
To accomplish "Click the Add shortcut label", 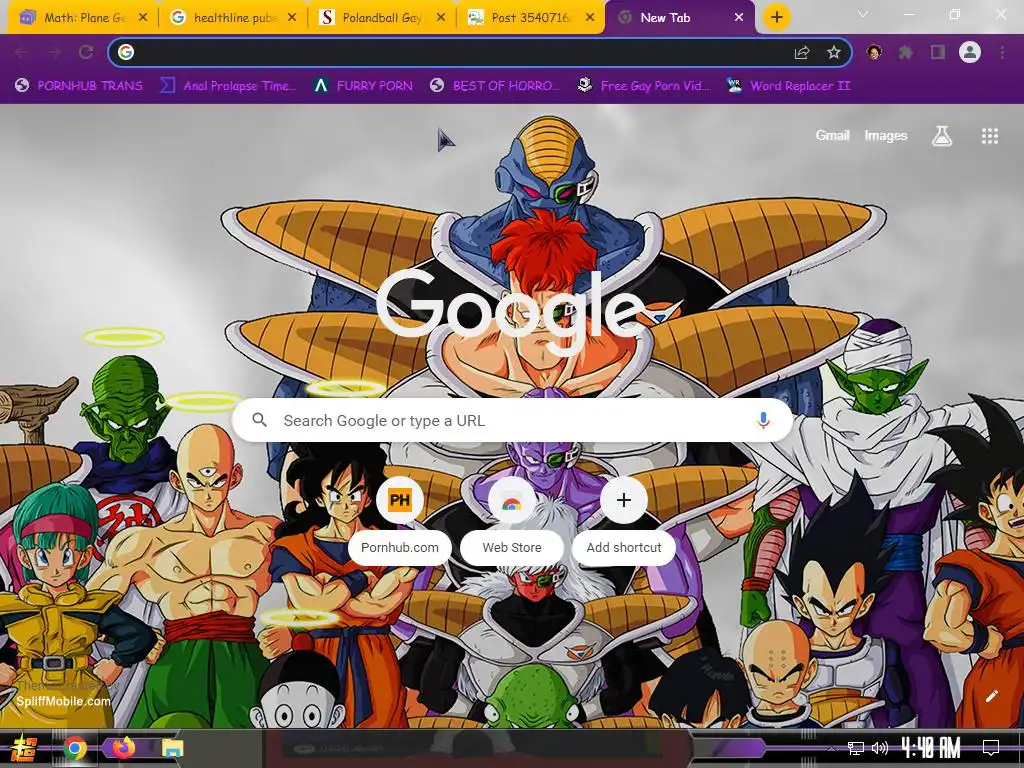I will coord(624,547).
